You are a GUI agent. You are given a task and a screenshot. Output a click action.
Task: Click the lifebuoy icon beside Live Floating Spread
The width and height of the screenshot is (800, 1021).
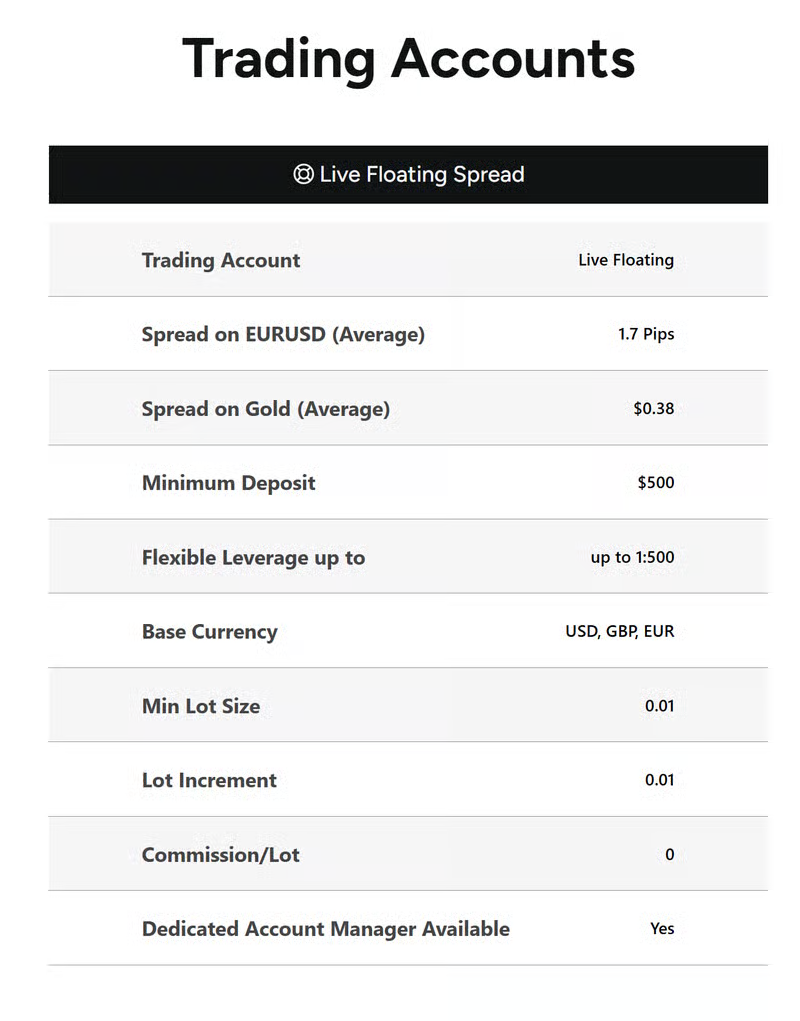[303, 174]
